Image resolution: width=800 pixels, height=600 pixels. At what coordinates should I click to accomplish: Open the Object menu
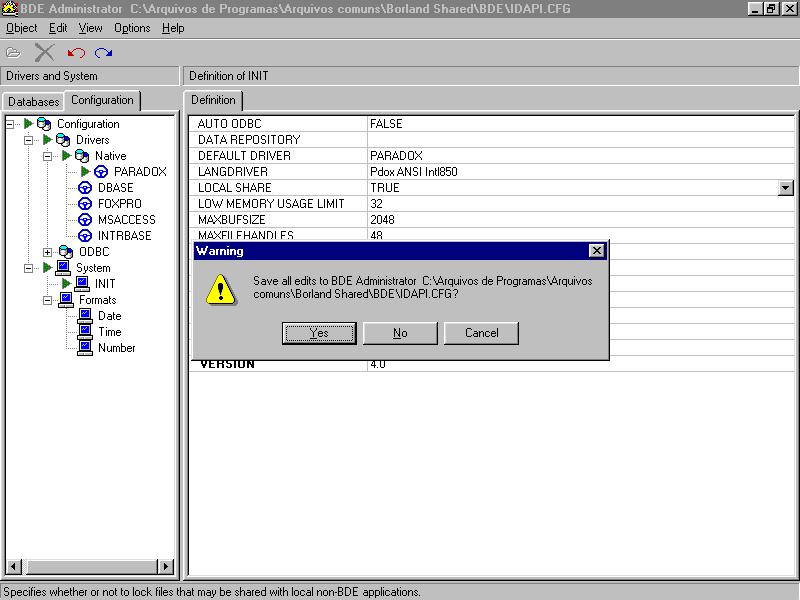click(x=21, y=28)
